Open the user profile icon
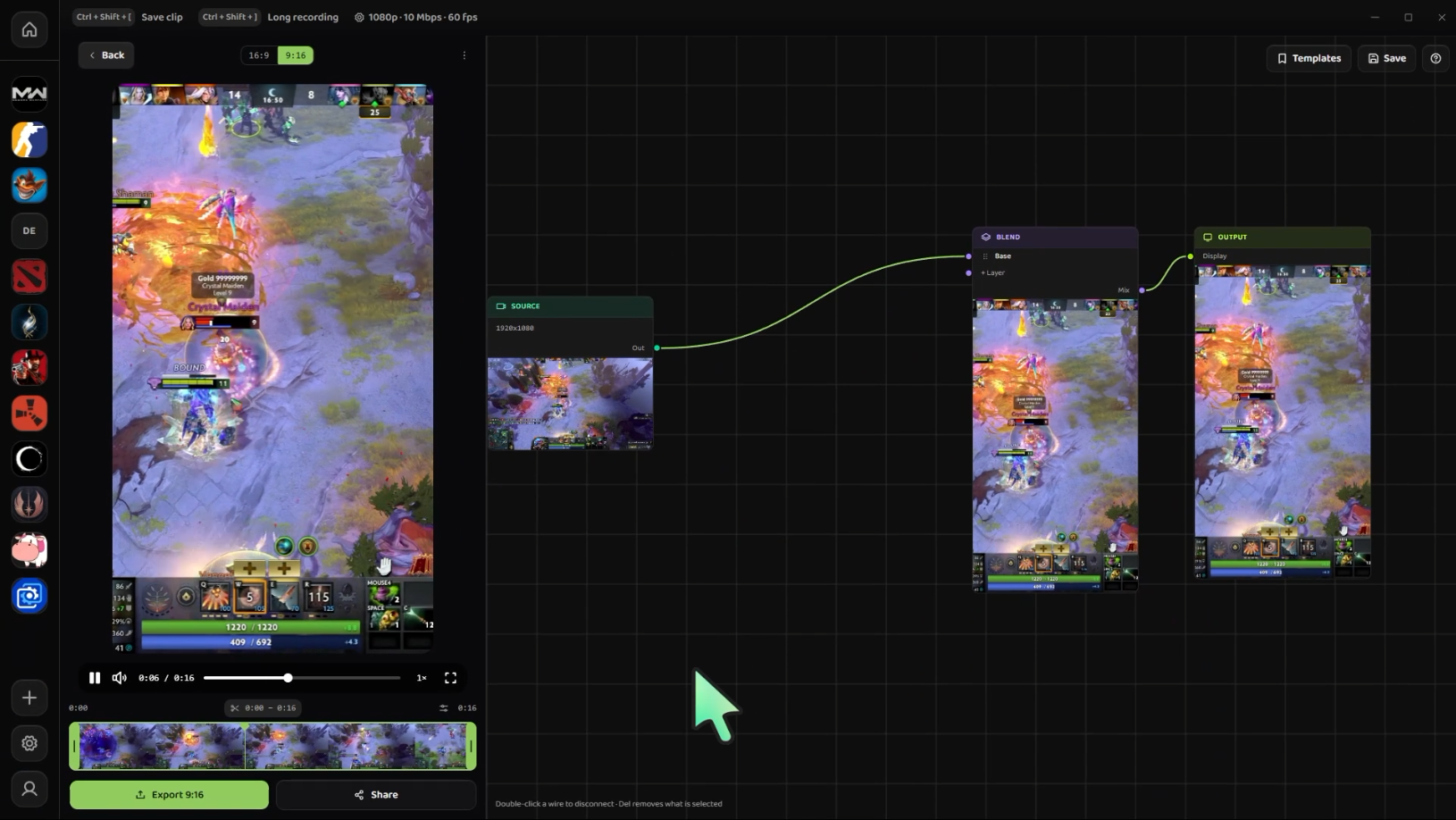The width and height of the screenshot is (1456, 820). click(x=29, y=789)
